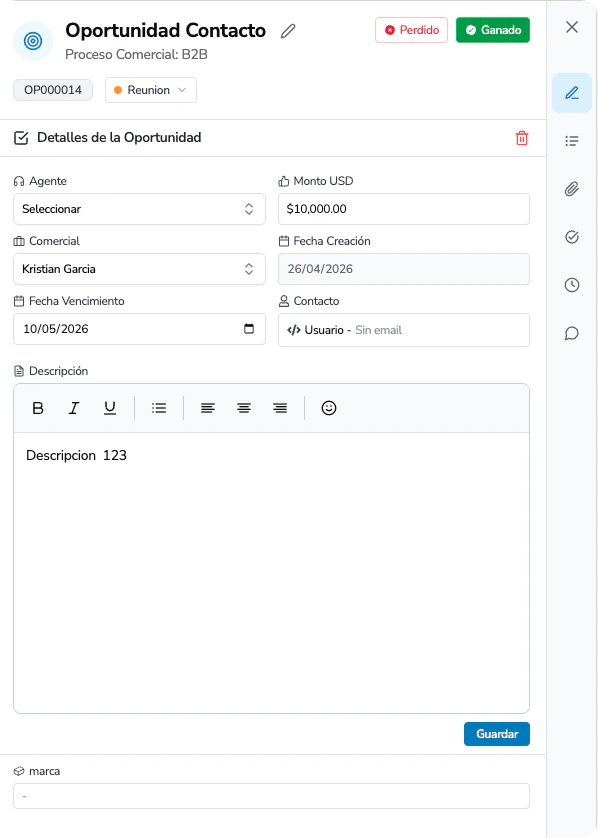The width and height of the screenshot is (598, 838).
Task: Close the panel with the X icon
Action: (572, 27)
